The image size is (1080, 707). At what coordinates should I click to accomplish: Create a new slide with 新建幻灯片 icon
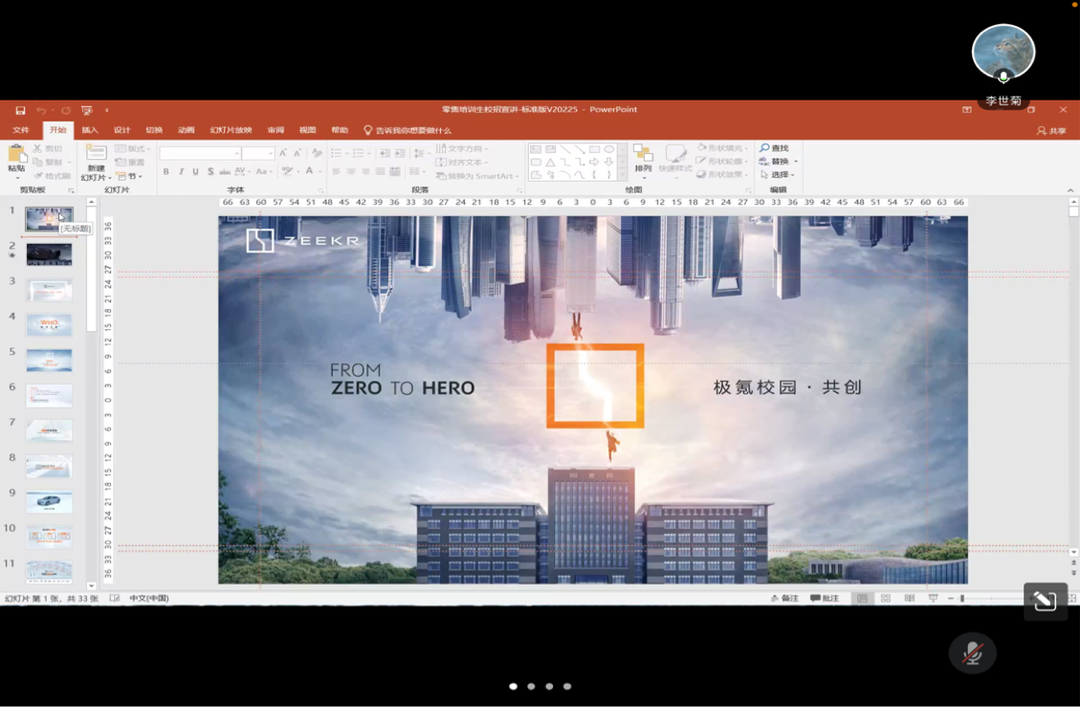[x=96, y=155]
